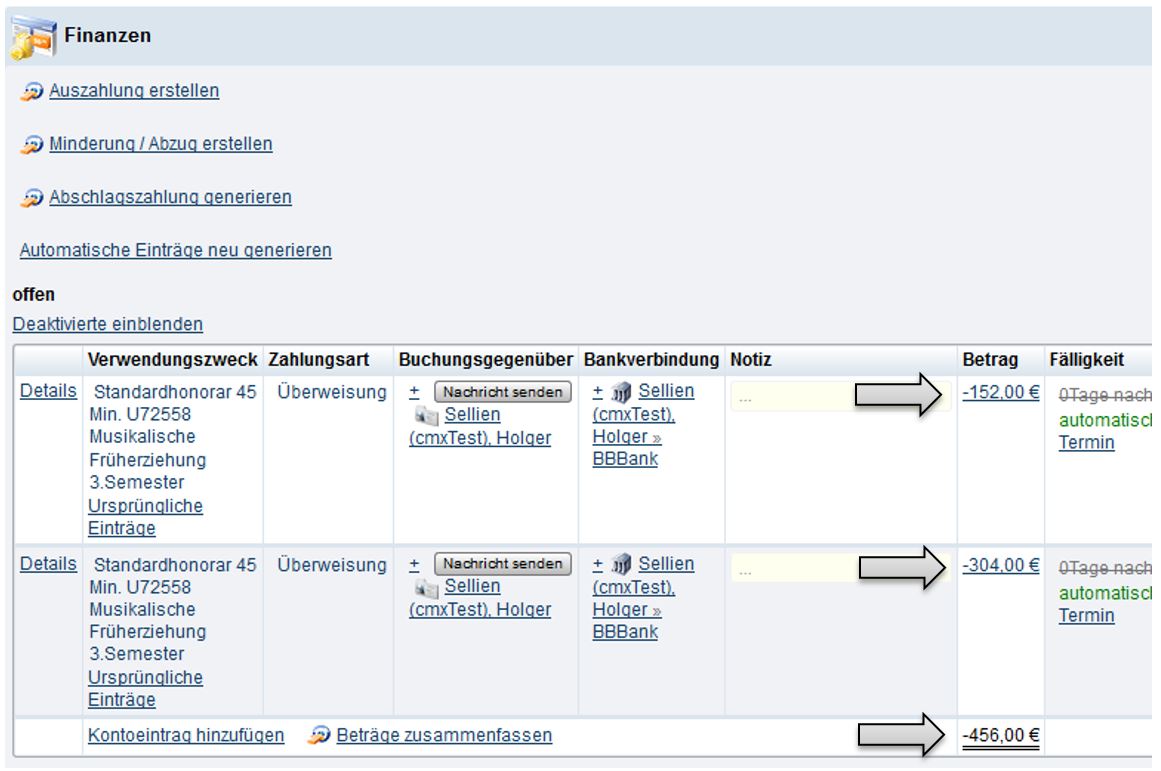Open Details for the -304,00 € entry
1161x771 pixels.
(x=48, y=564)
